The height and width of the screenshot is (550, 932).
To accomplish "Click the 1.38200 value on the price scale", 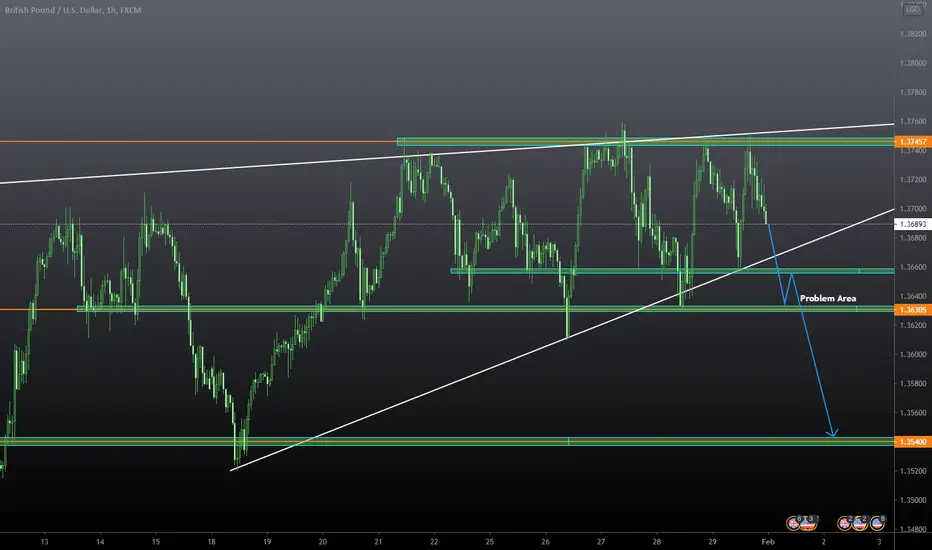I will (913, 34).
